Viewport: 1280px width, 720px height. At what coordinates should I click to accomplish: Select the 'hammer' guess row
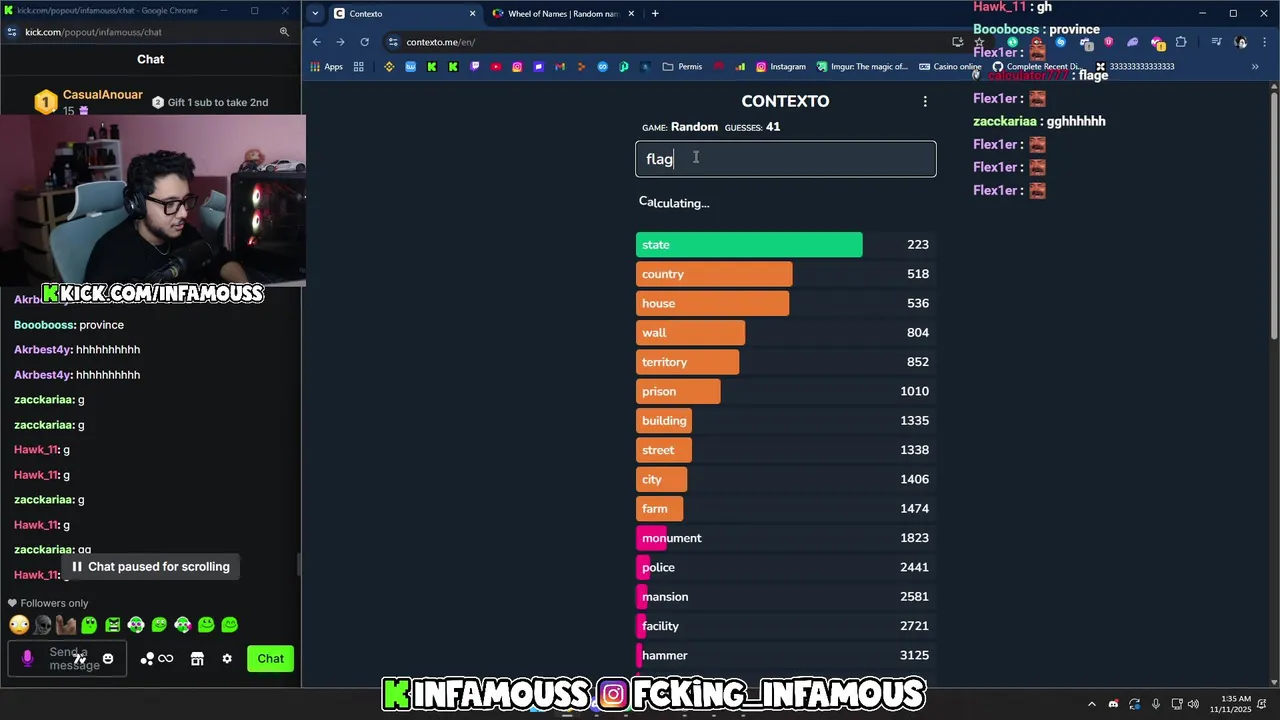(x=785, y=655)
